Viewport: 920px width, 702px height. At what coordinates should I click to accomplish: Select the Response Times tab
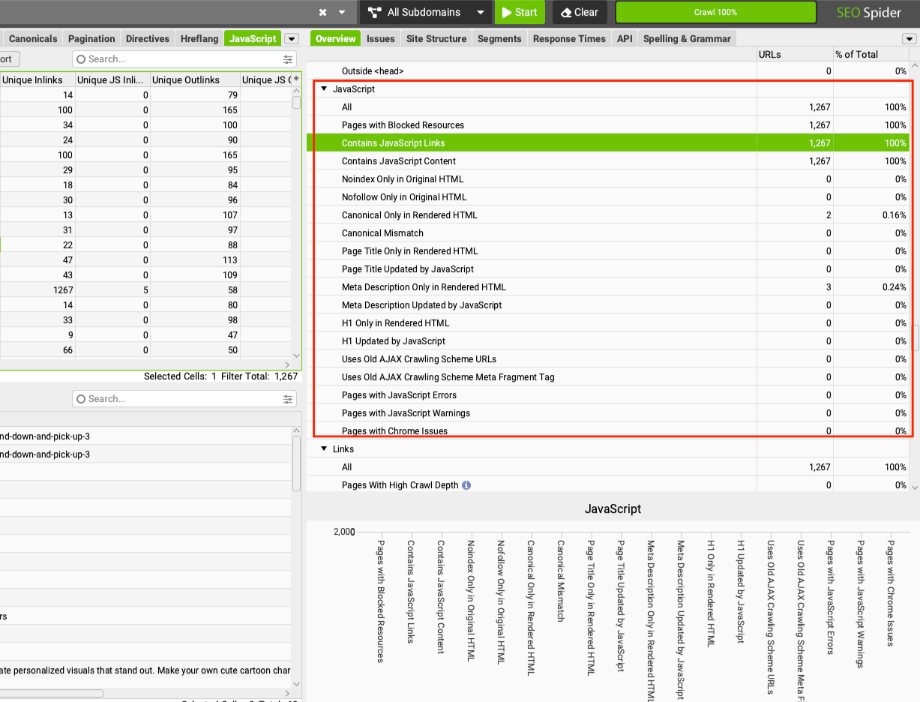click(x=569, y=38)
